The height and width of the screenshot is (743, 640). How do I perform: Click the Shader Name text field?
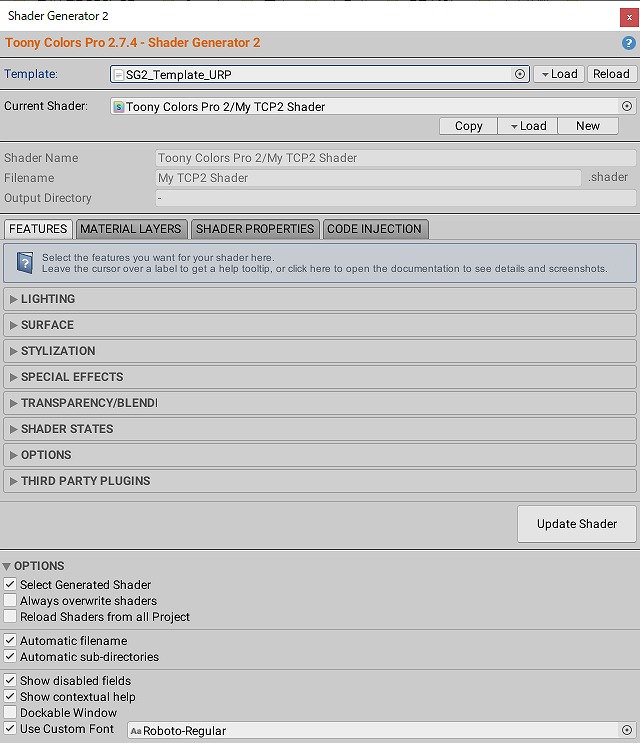(x=396, y=158)
